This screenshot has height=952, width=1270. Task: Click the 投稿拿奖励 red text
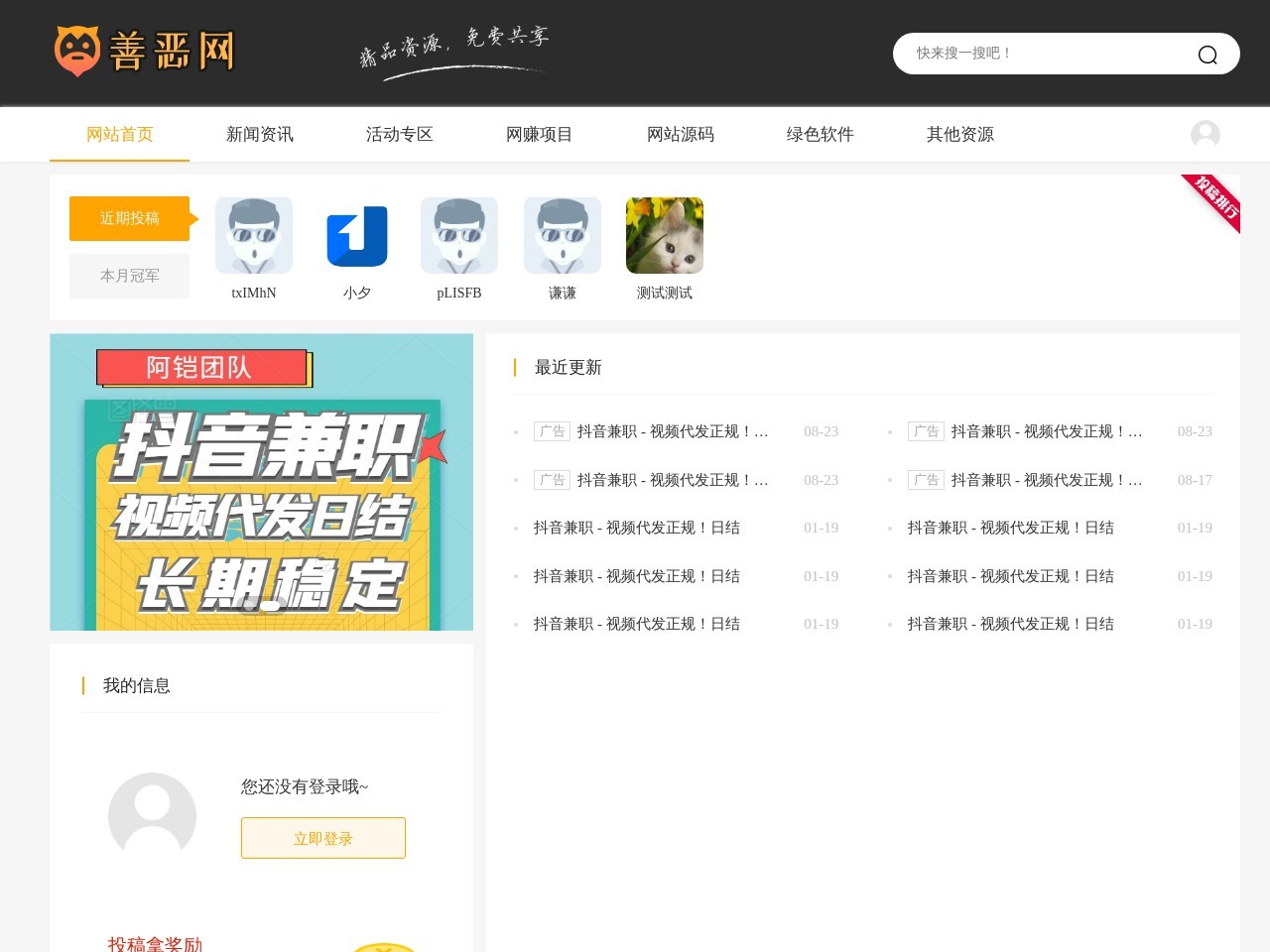pos(155,944)
